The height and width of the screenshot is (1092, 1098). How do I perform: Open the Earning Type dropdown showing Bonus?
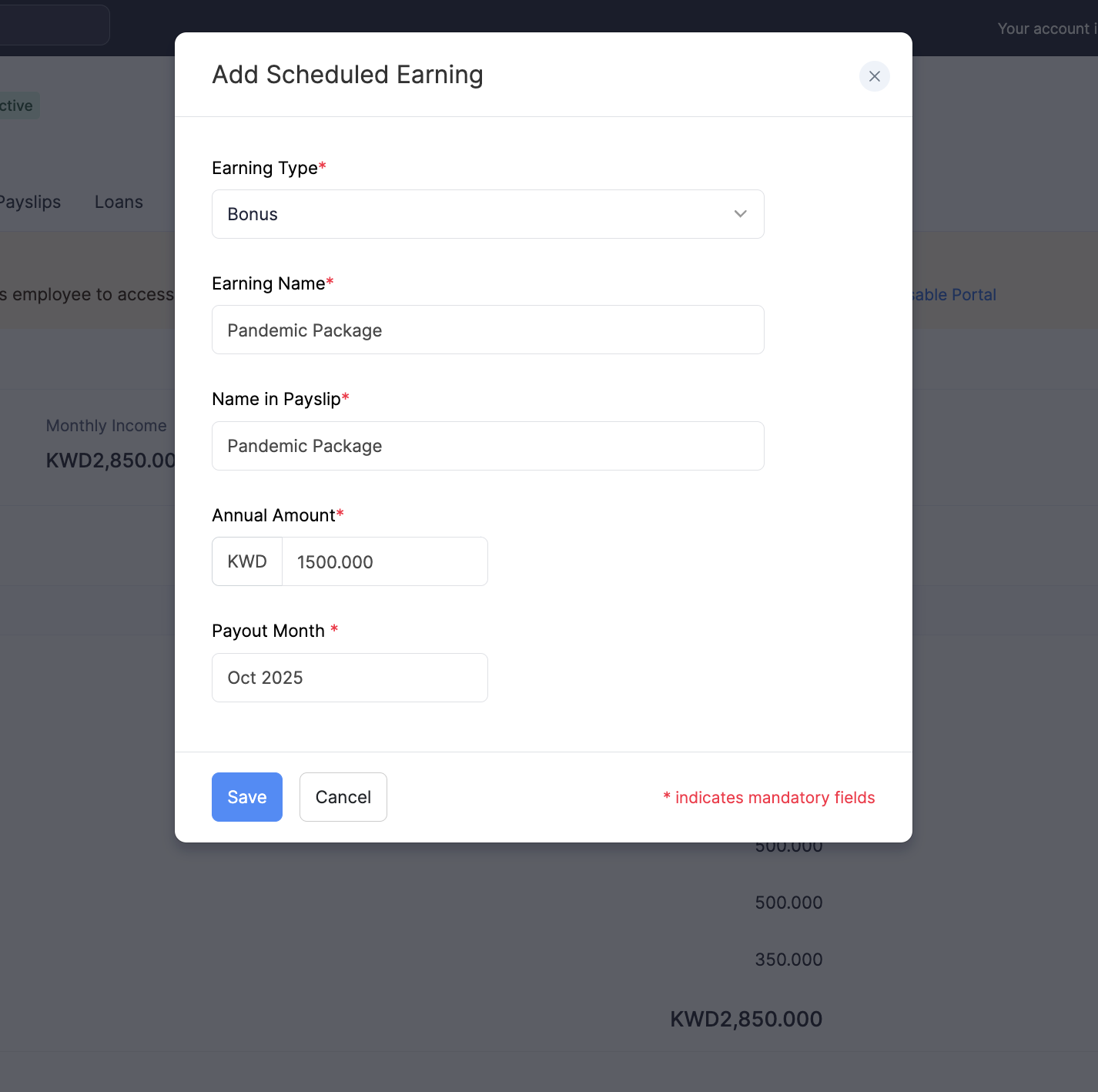[487, 214]
